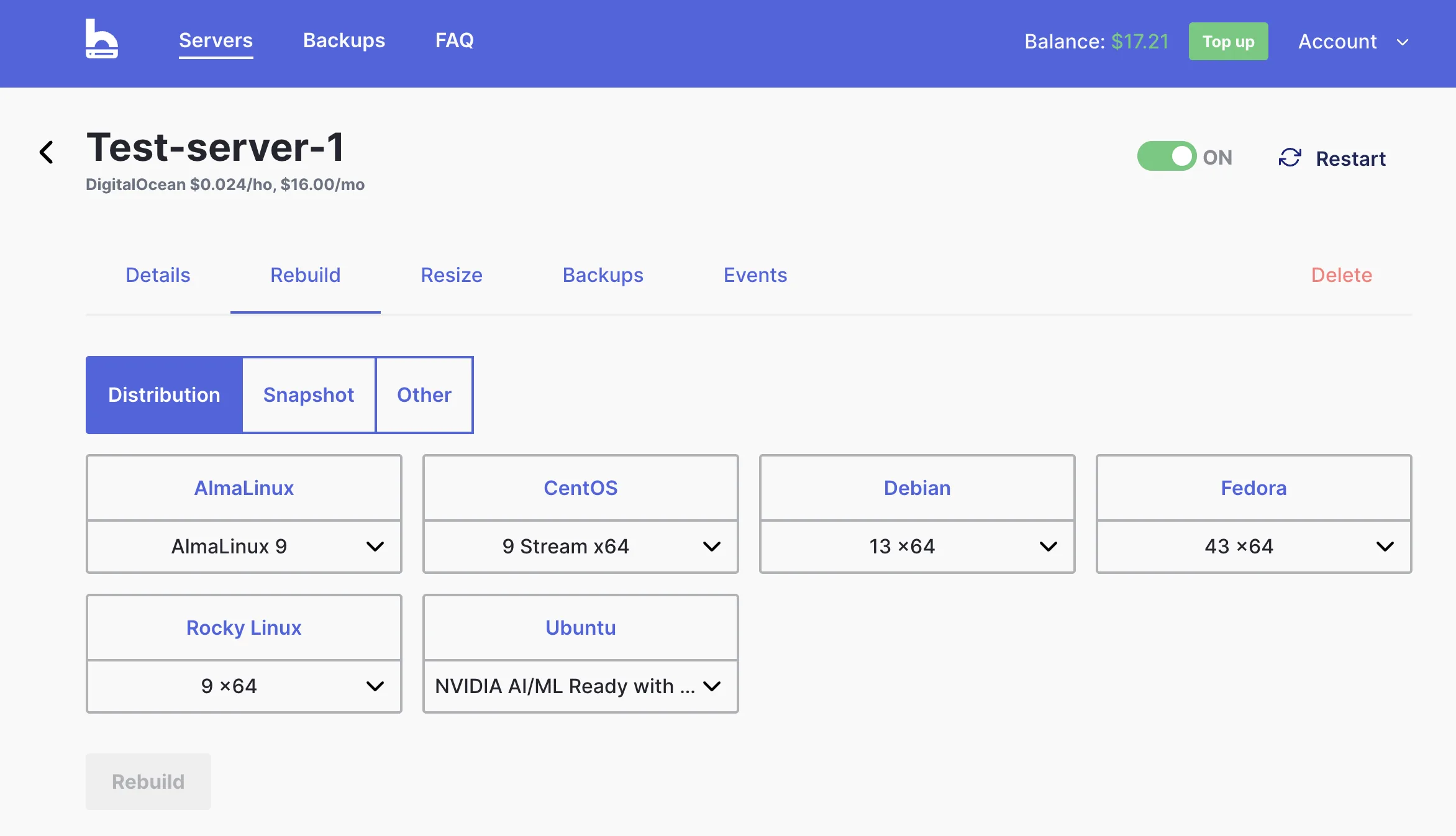1456x836 pixels.
Task: Choose the Debian distribution card
Action: point(917,488)
